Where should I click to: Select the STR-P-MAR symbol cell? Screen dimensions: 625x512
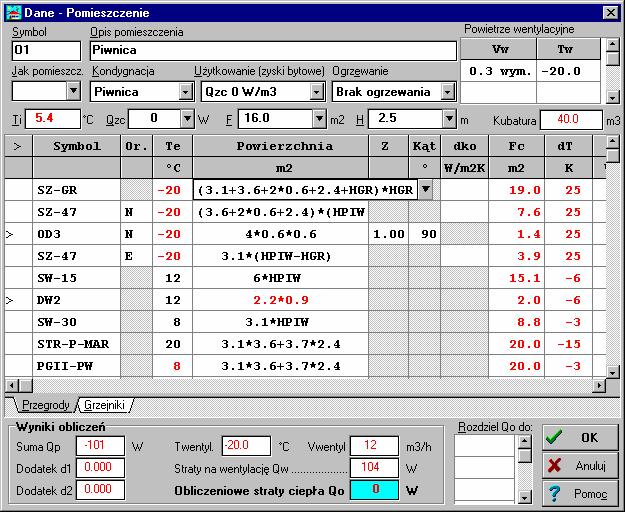pyautogui.click(x=77, y=343)
